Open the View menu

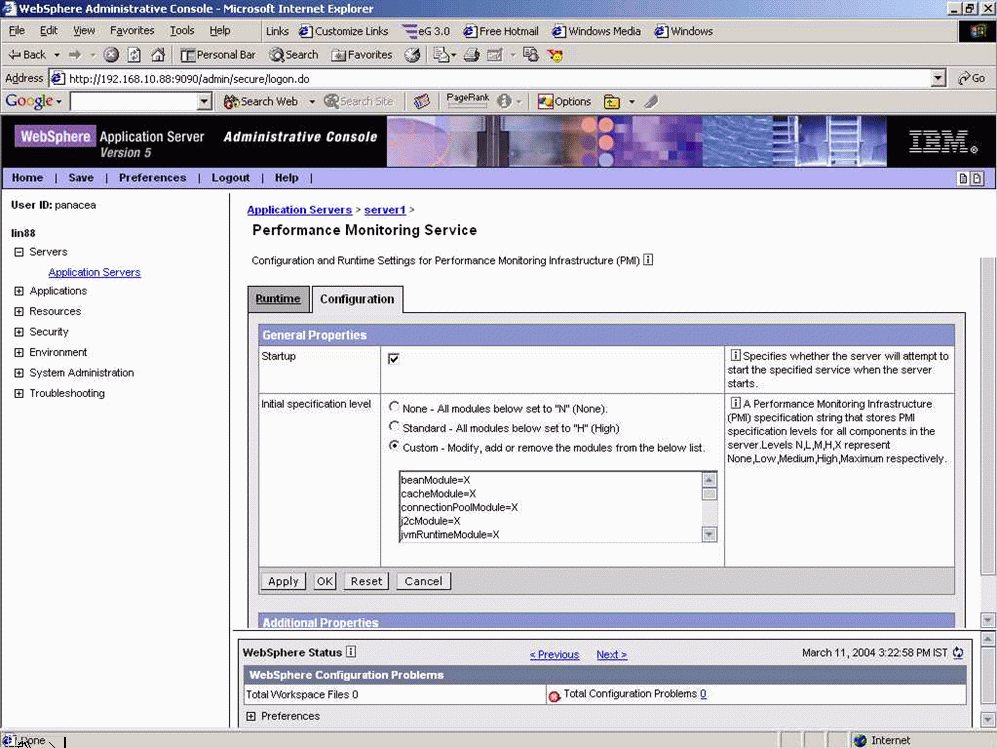[83, 31]
